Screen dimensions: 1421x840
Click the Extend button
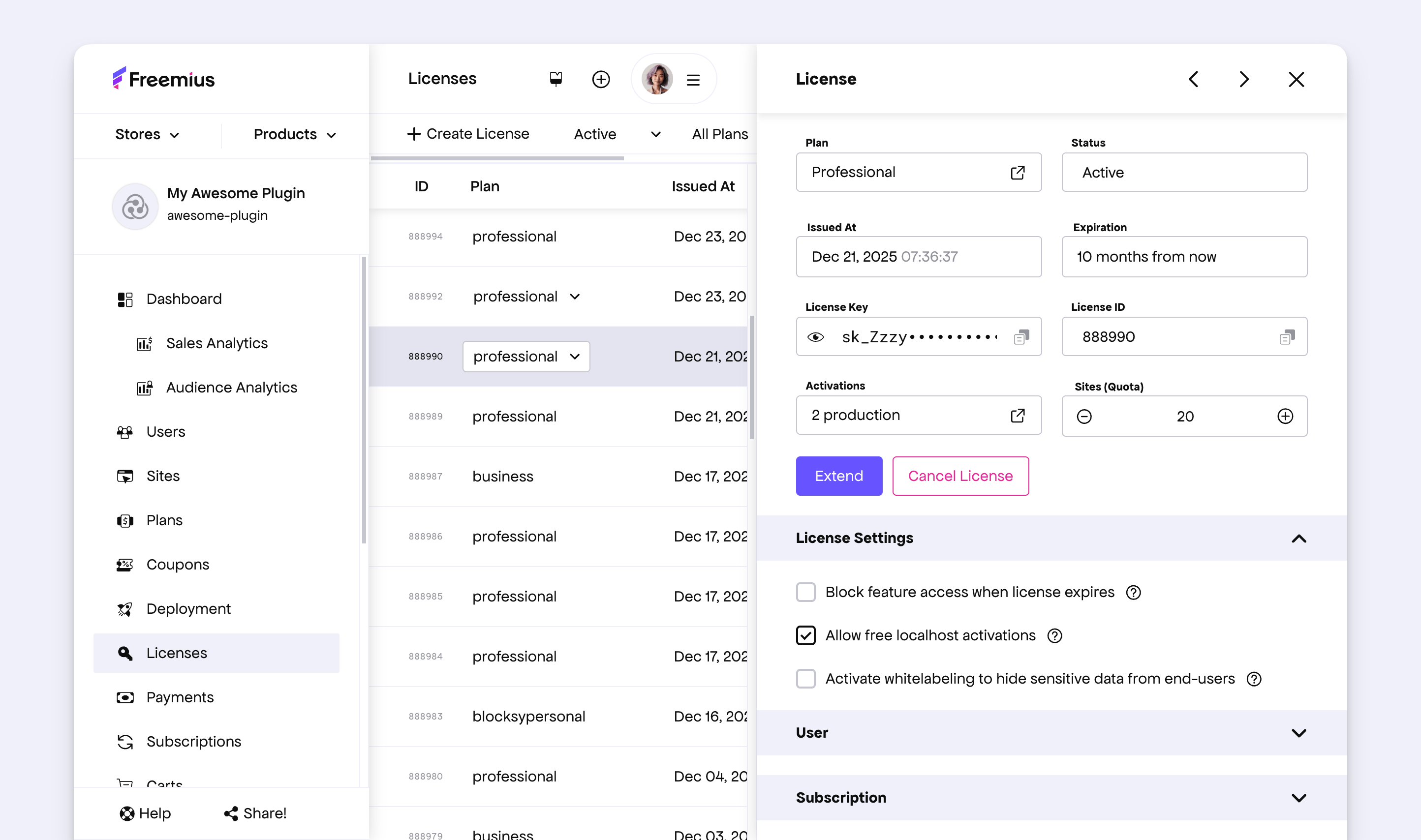(838, 476)
